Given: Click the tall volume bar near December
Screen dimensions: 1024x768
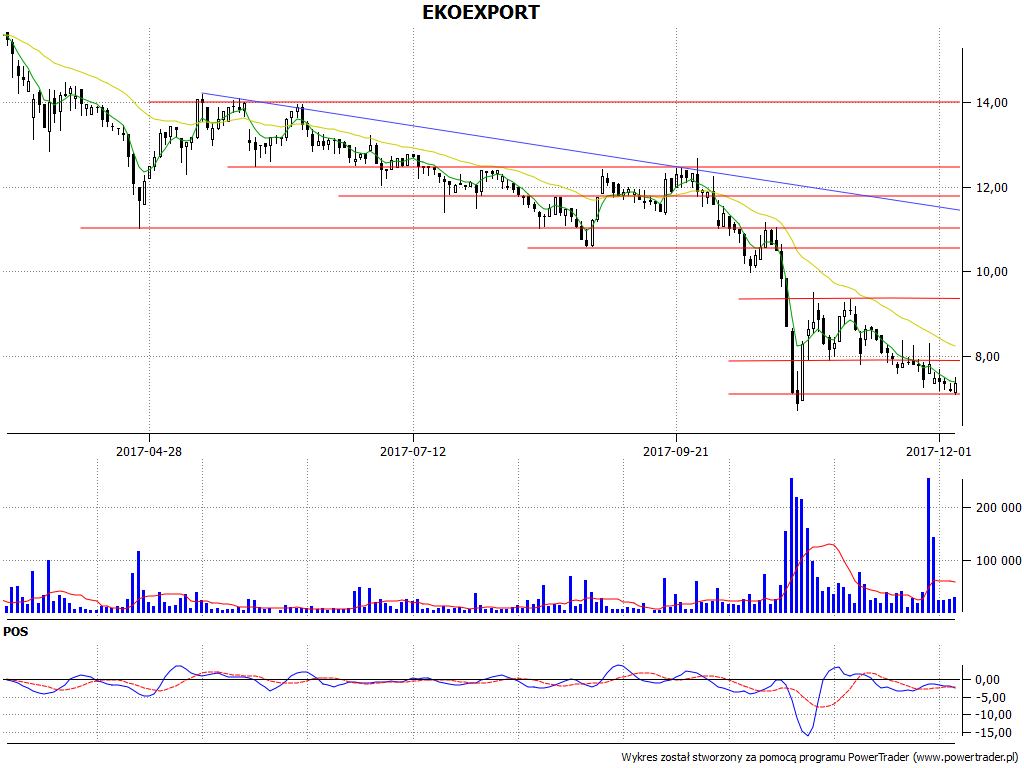Looking at the screenshot, I should (x=928, y=545).
